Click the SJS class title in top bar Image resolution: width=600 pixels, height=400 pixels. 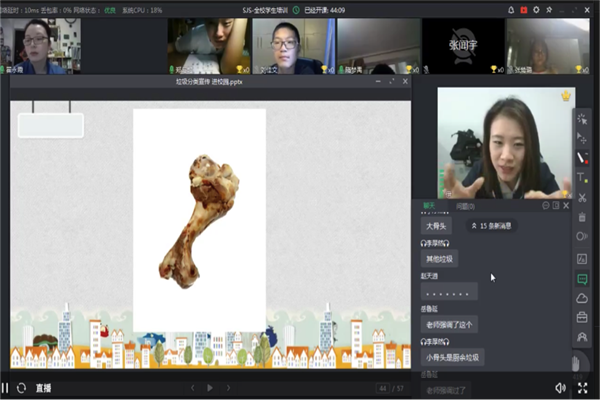click(265, 10)
